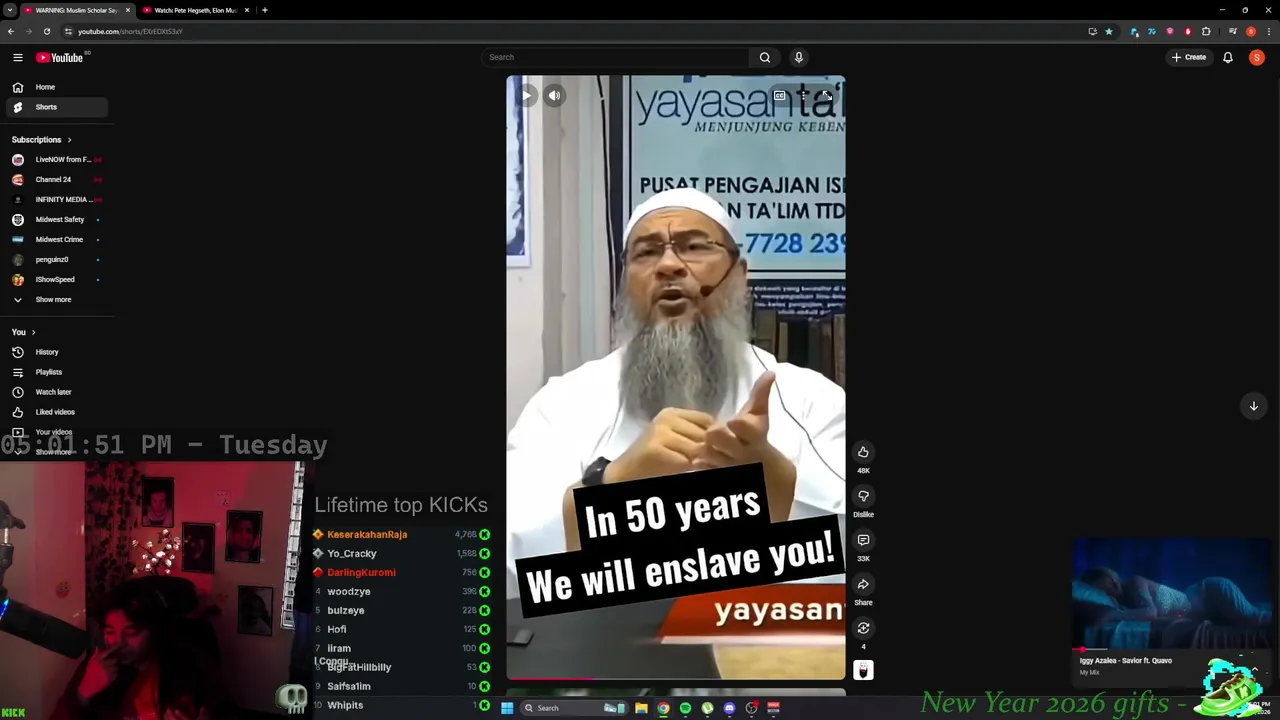
Task: Mute the Short's volume
Action: tap(554, 96)
